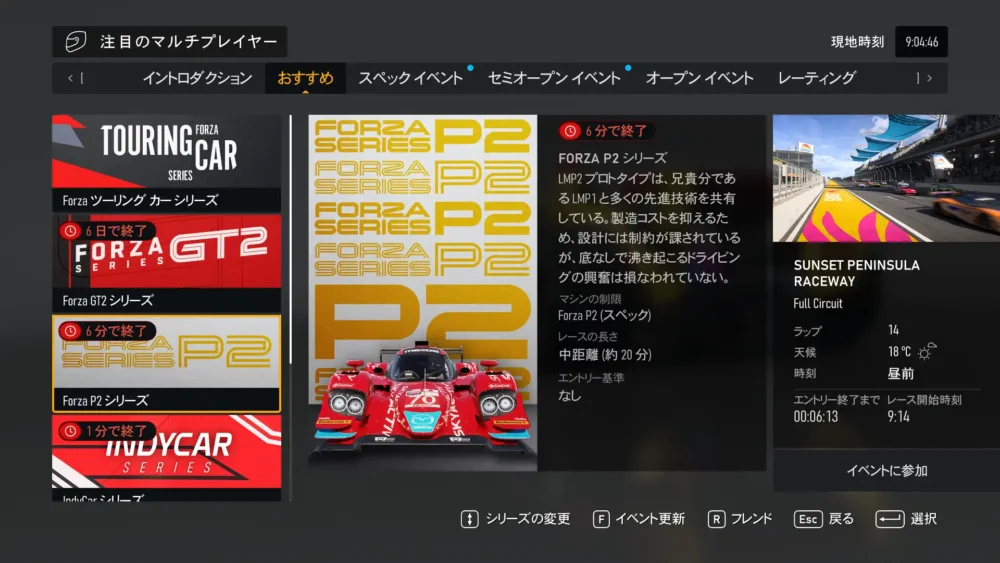Select the Forza ツーリング カー シリーズ tile

pyautogui.click(x=167, y=163)
